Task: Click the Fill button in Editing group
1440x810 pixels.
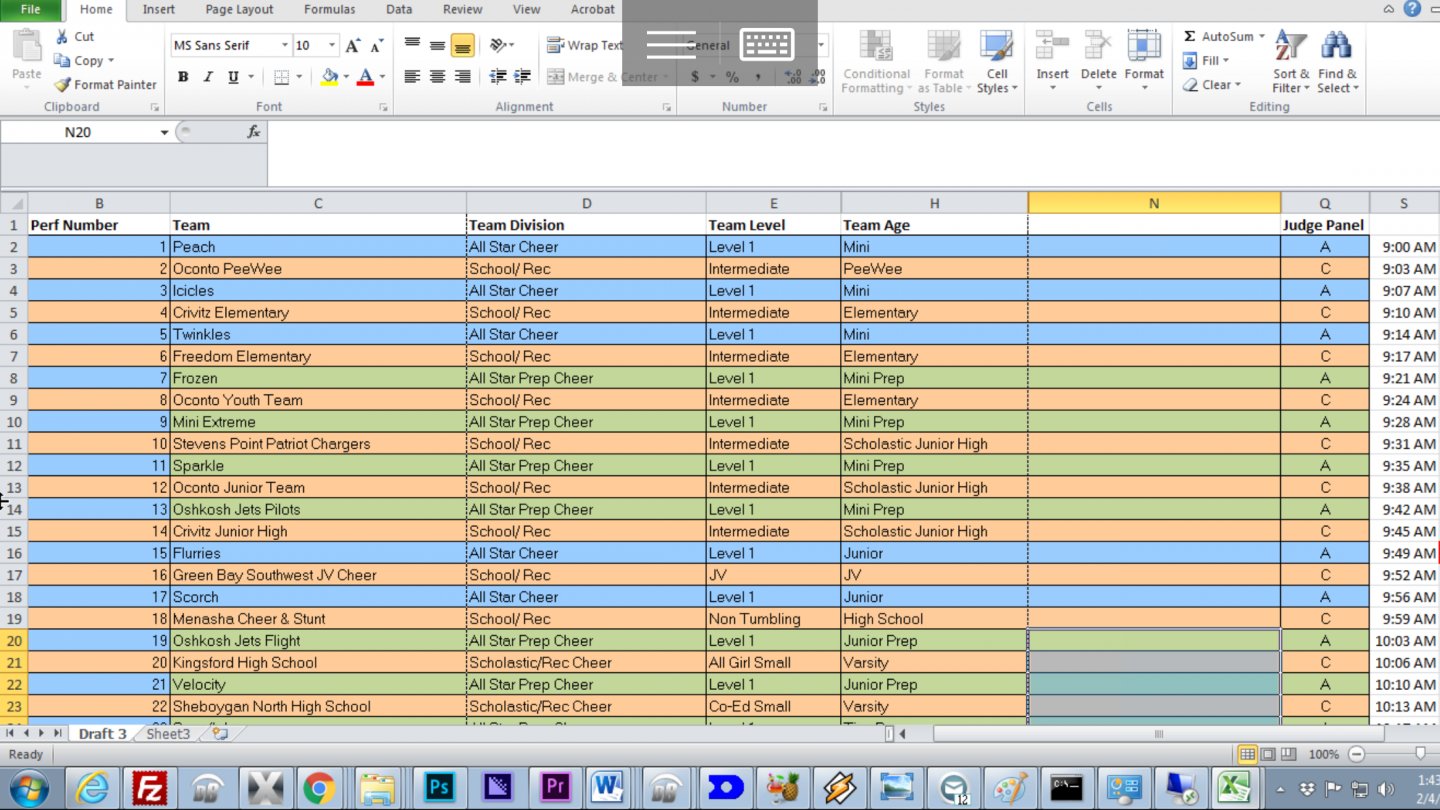Action: pyautogui.click(x=1207, y=61)
